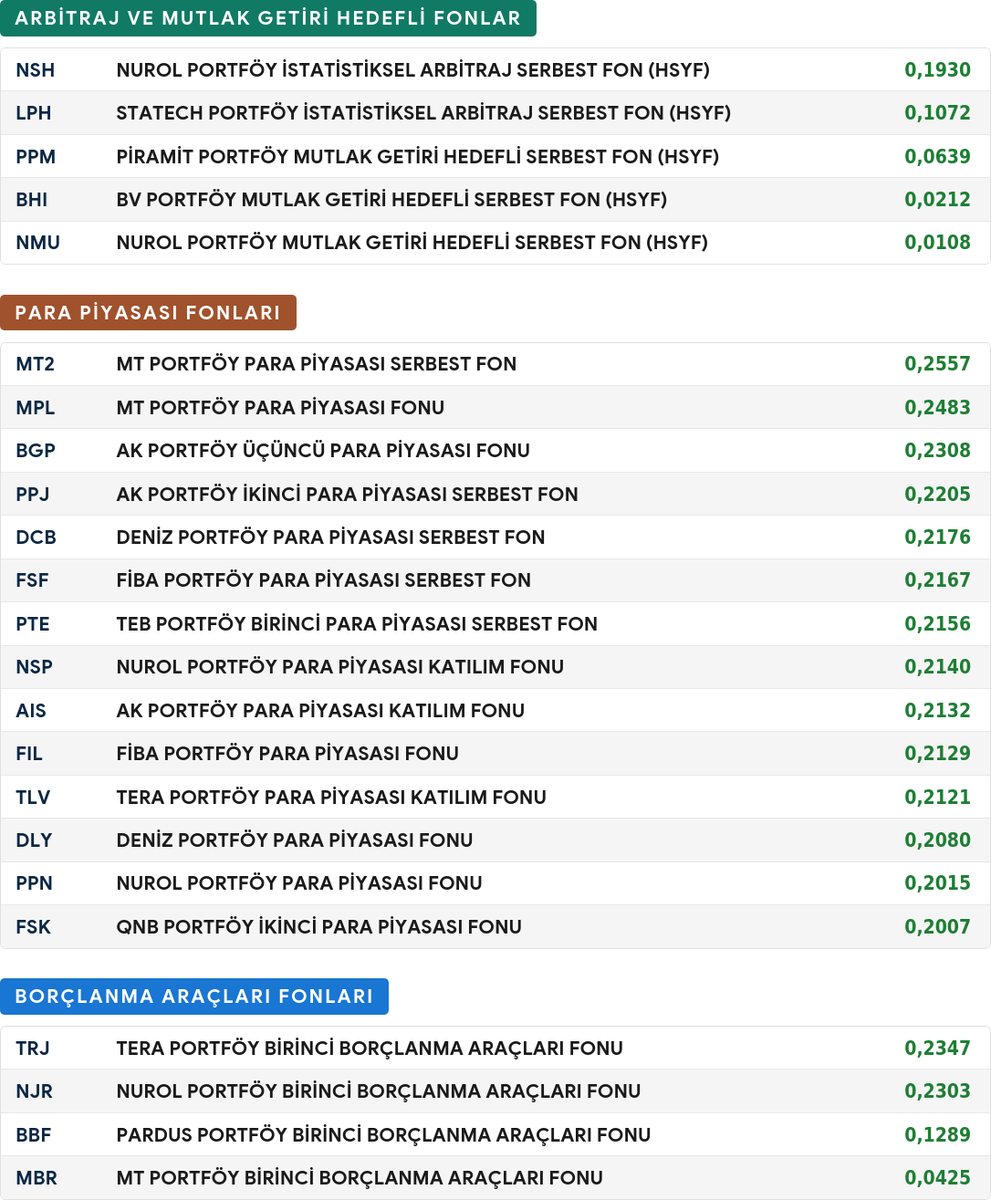Click the value 0,0108

[x=938, y=243]
